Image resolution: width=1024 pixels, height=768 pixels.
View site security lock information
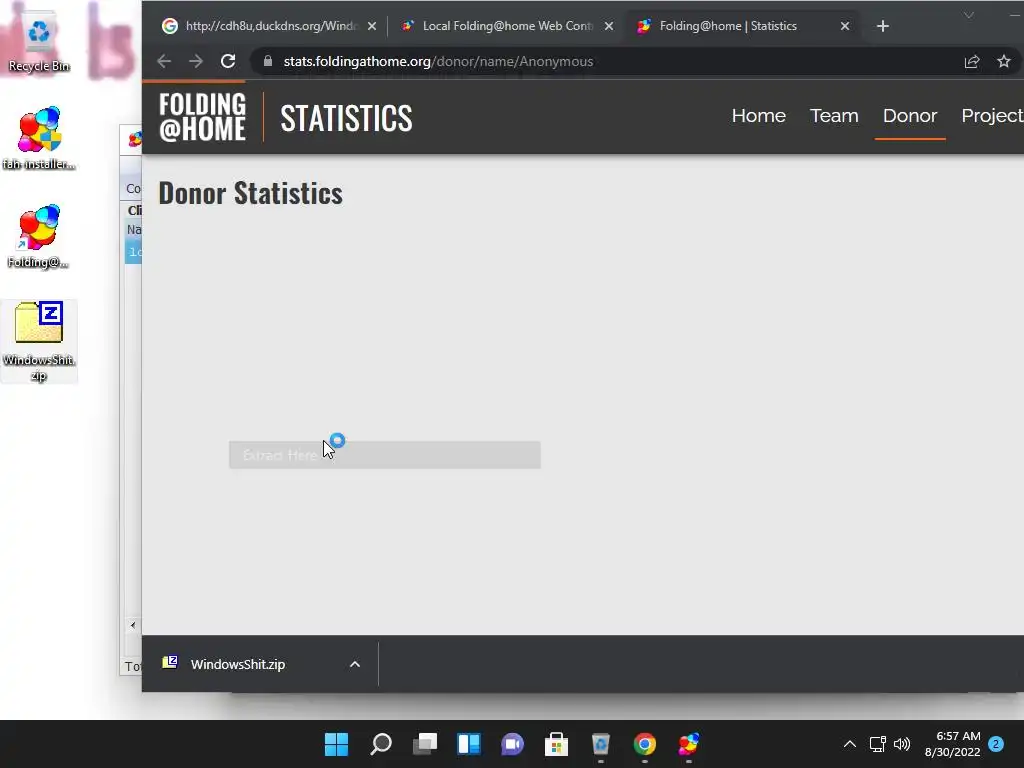click(268, 61)
